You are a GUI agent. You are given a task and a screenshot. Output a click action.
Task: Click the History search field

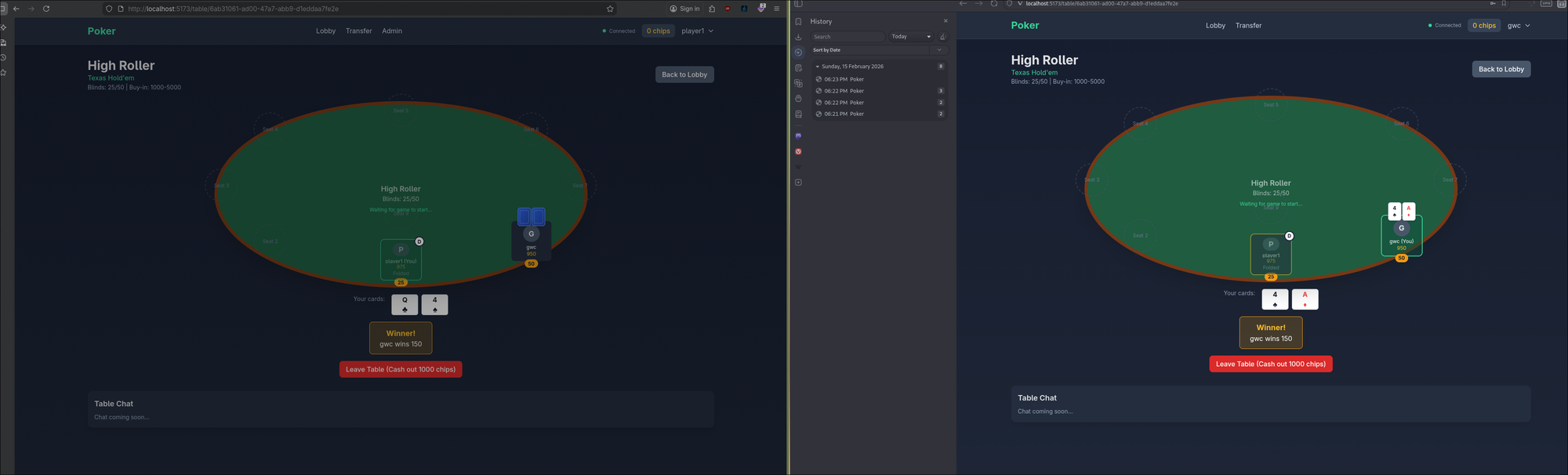[x=847, y=37]
